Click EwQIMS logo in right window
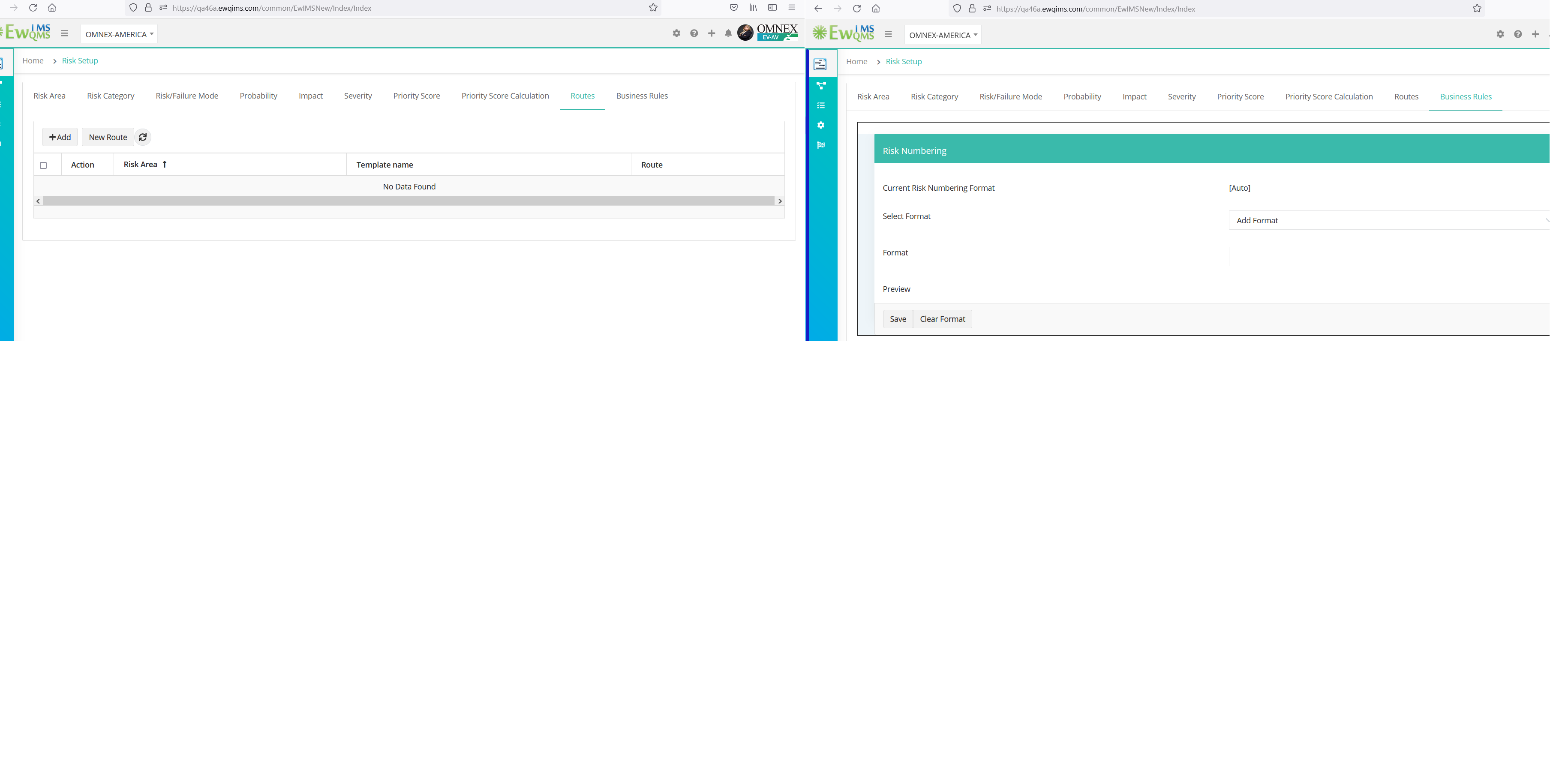Viewport: 1568px width, 774px height. (843, 33)
